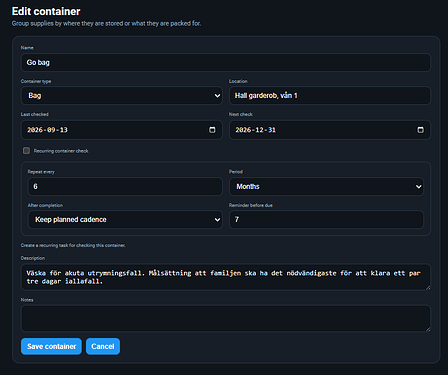Click the Cancel button
The height and width of the screenshot is (375, 448).
coord(103,346)
